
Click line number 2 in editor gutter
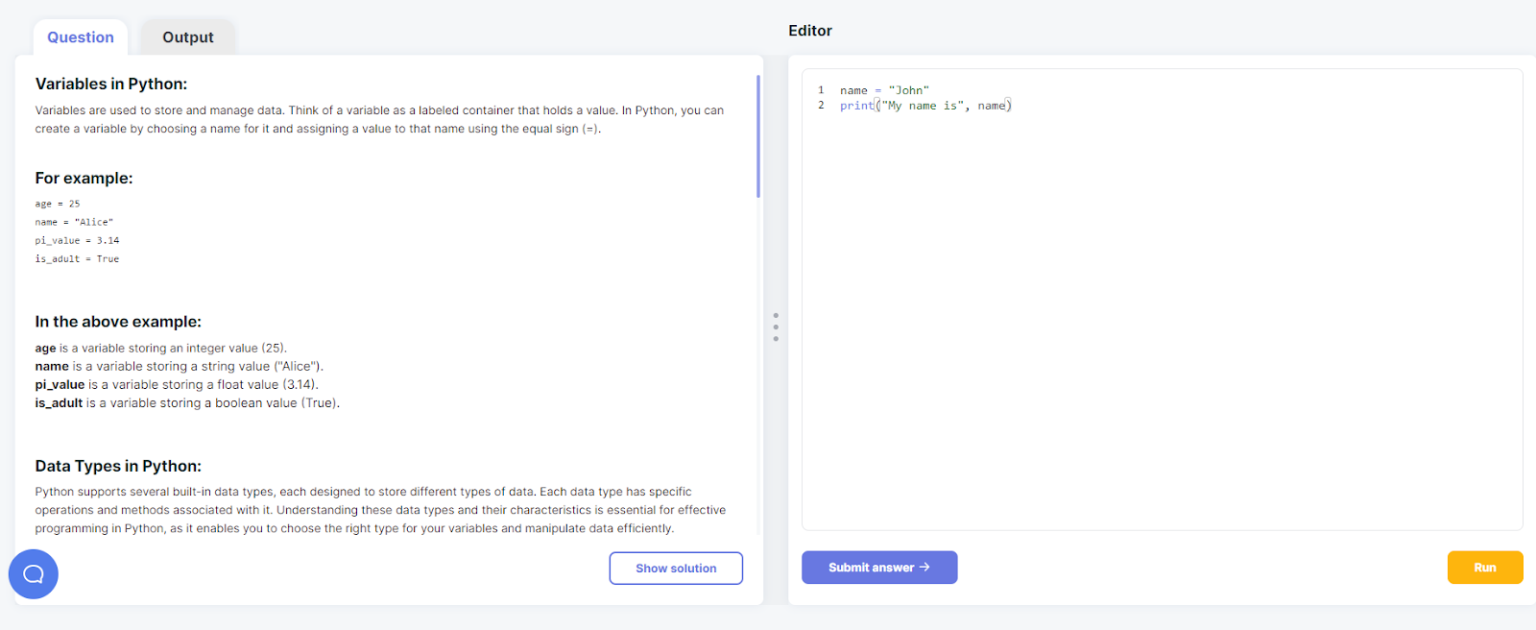point(821,105)
